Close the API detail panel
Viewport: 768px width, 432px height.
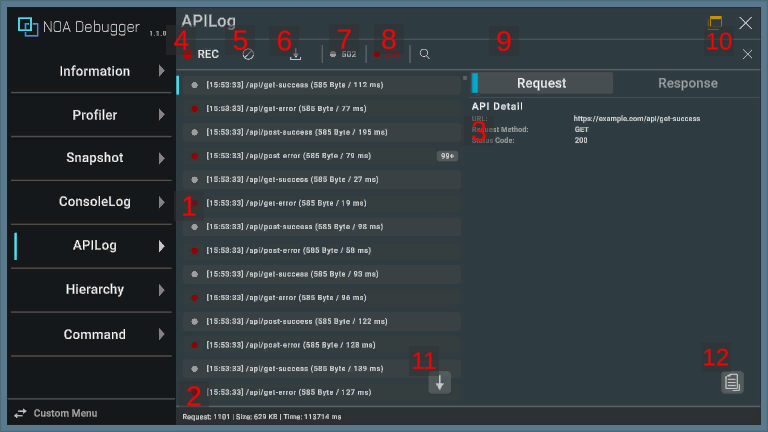pyautogui.click(x=747, y=54)
